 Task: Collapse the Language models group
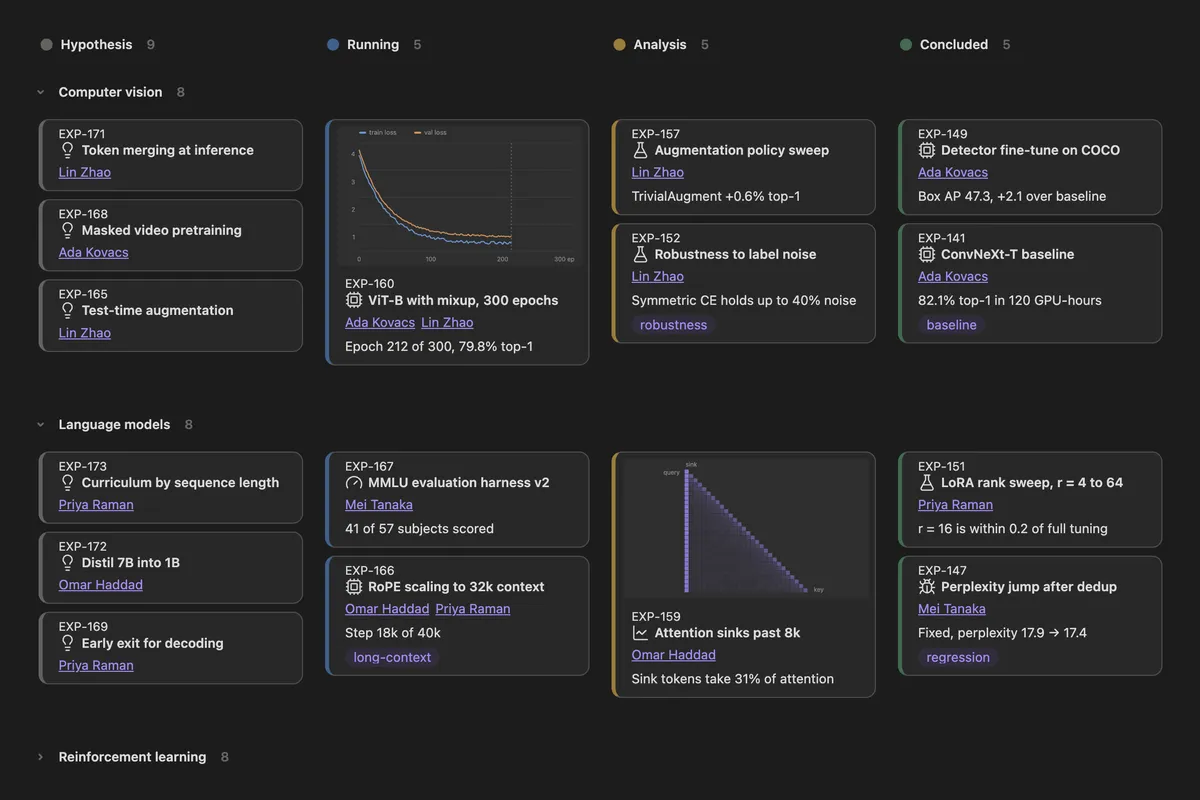click(41, 424)
